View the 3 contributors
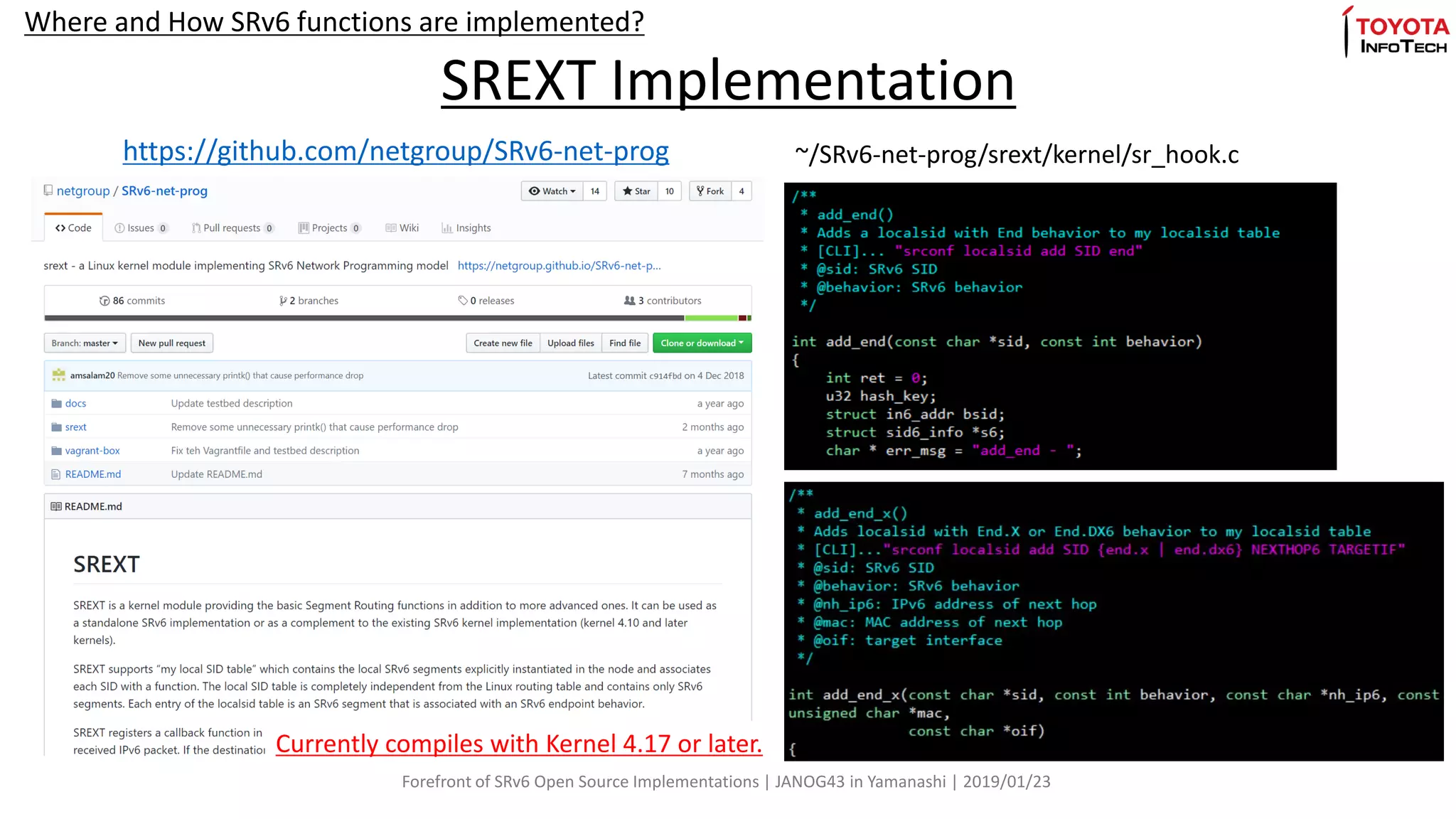 pos(663,301)
